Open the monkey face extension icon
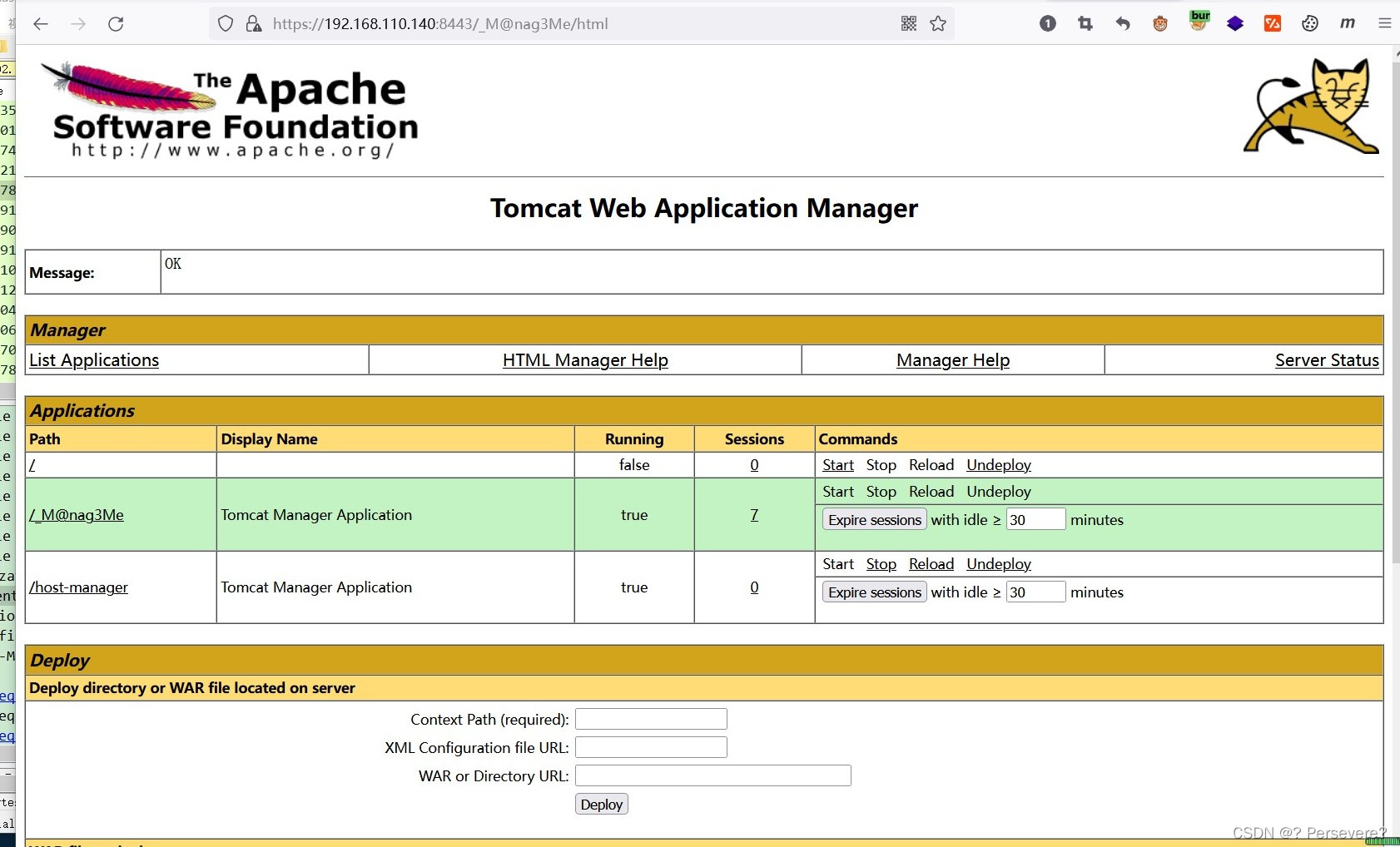The height and width of the screenshot is (847, 1400). click(x=1160, y=24)
